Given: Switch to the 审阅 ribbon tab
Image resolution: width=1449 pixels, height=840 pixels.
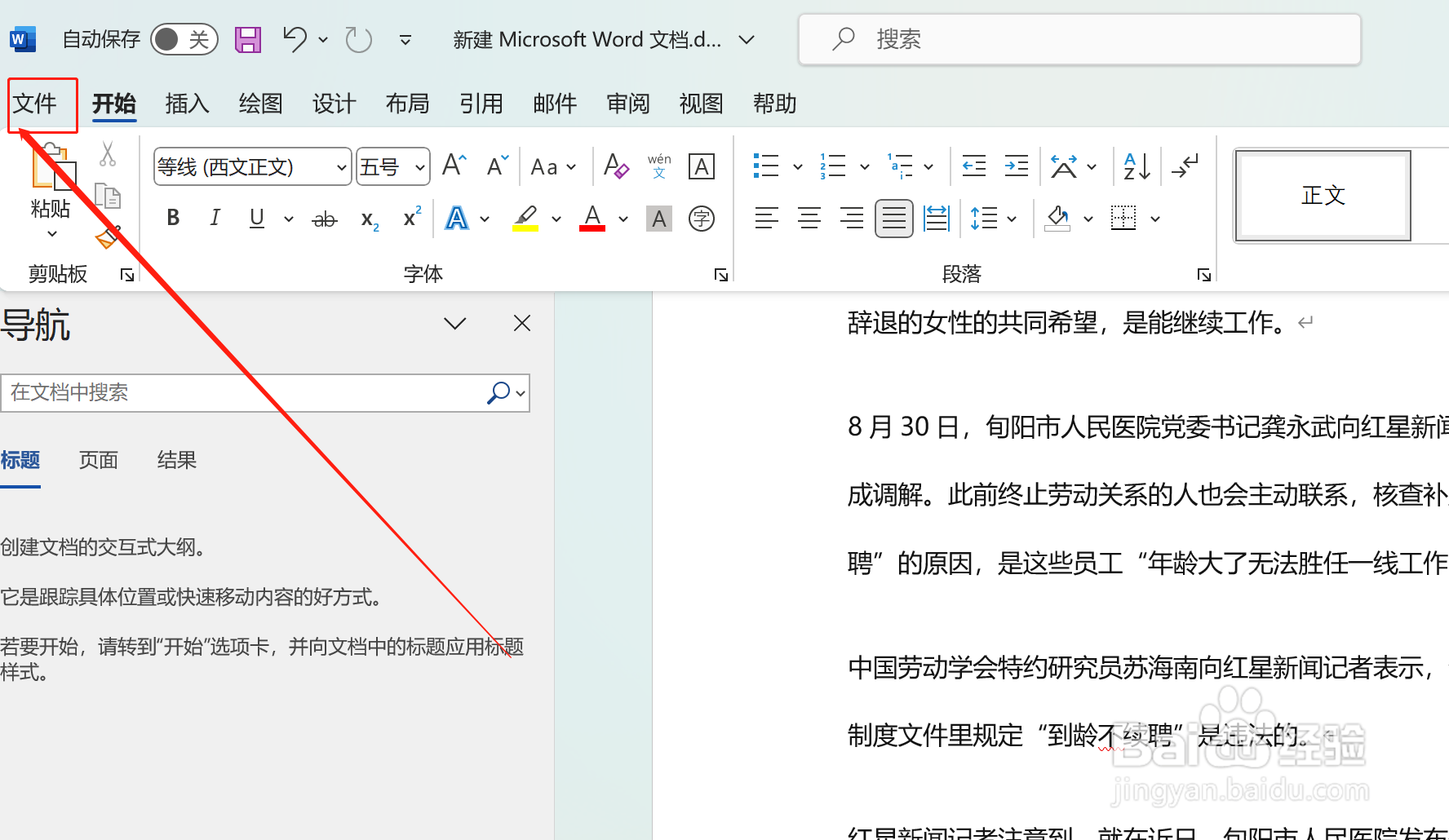Looking at the screenshot, I should pyautogui.click(x=627, y=104).
